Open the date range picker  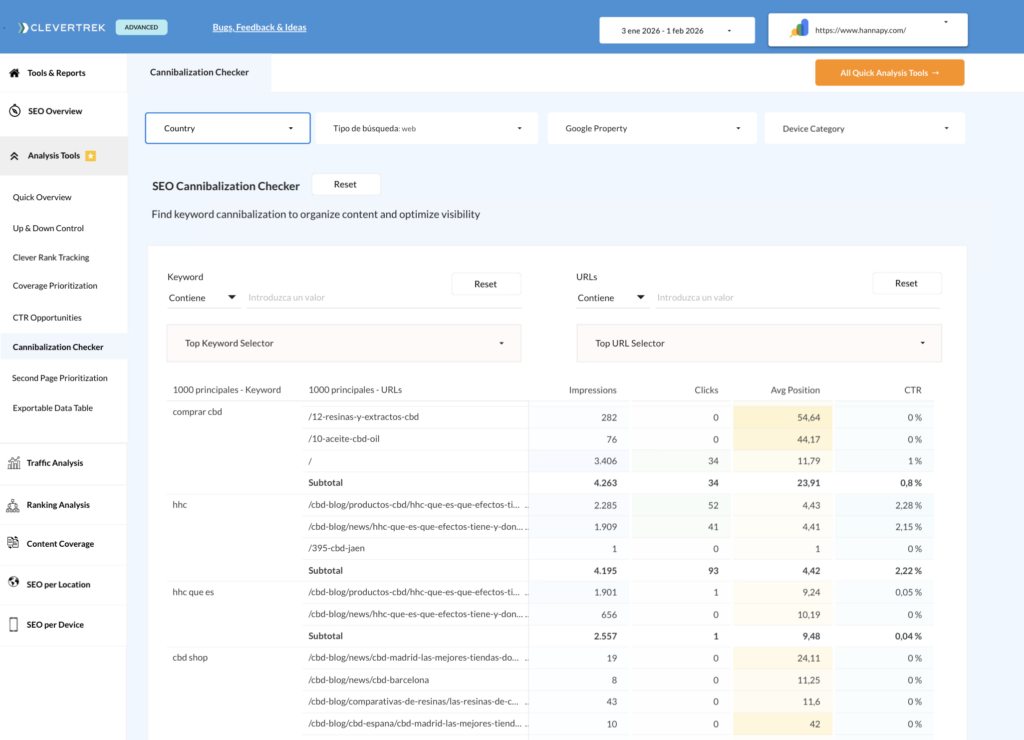tap(675, 30)
